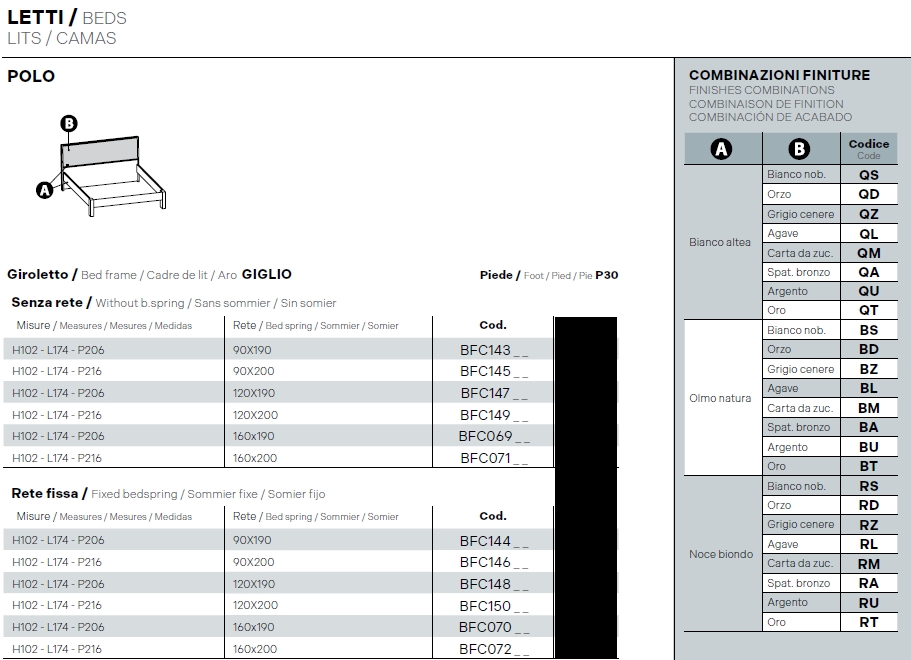Select finish code BT

[869, 466]
